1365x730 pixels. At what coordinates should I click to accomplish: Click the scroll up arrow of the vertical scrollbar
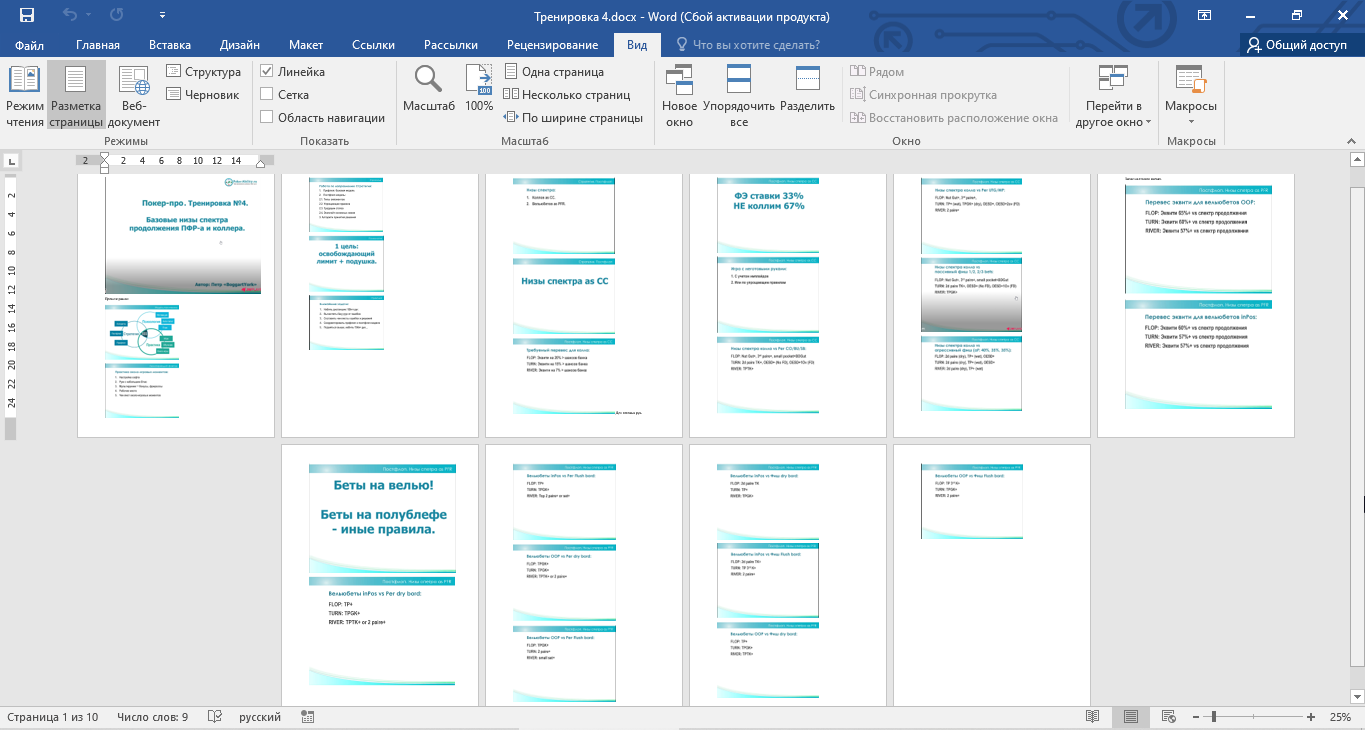(1357, 161)
